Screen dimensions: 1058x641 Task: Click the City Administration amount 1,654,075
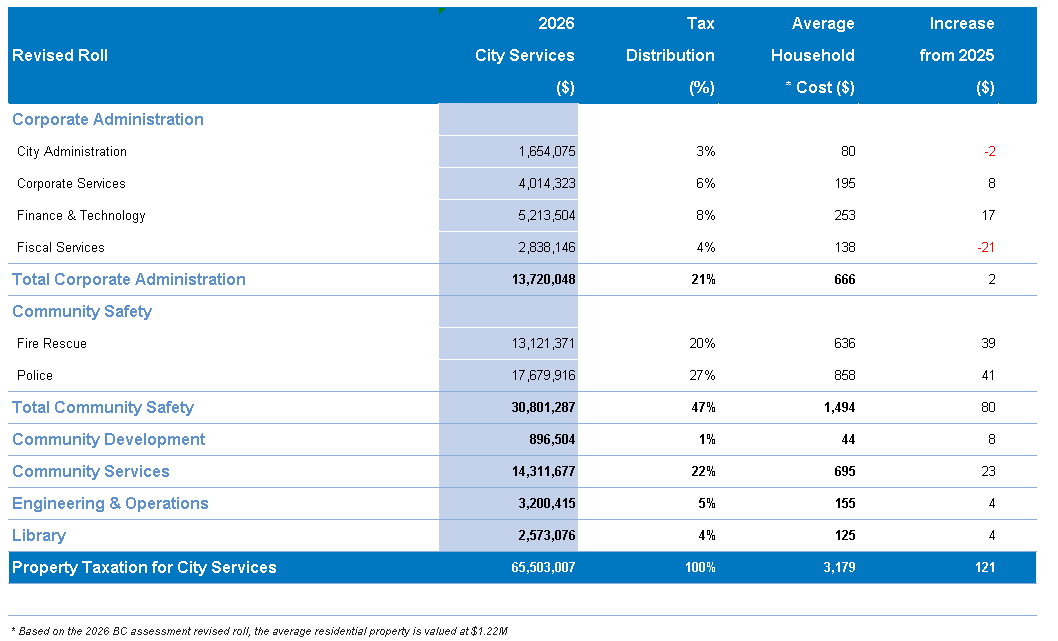point(547,152)
